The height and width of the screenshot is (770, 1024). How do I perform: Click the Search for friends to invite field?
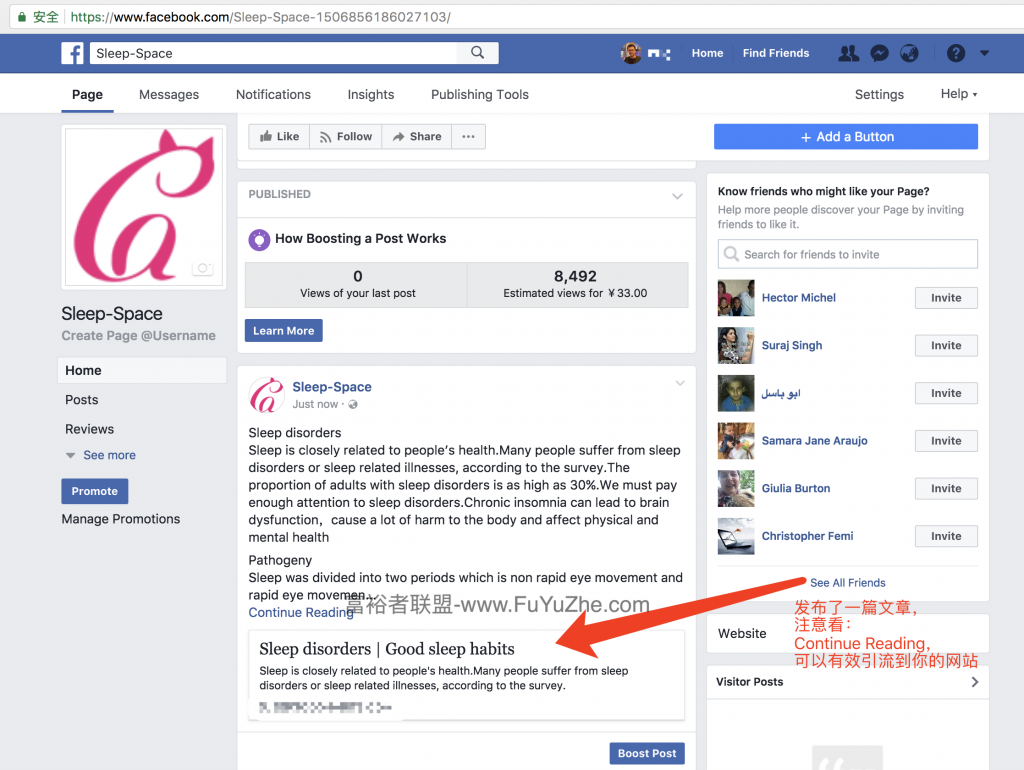848,254
